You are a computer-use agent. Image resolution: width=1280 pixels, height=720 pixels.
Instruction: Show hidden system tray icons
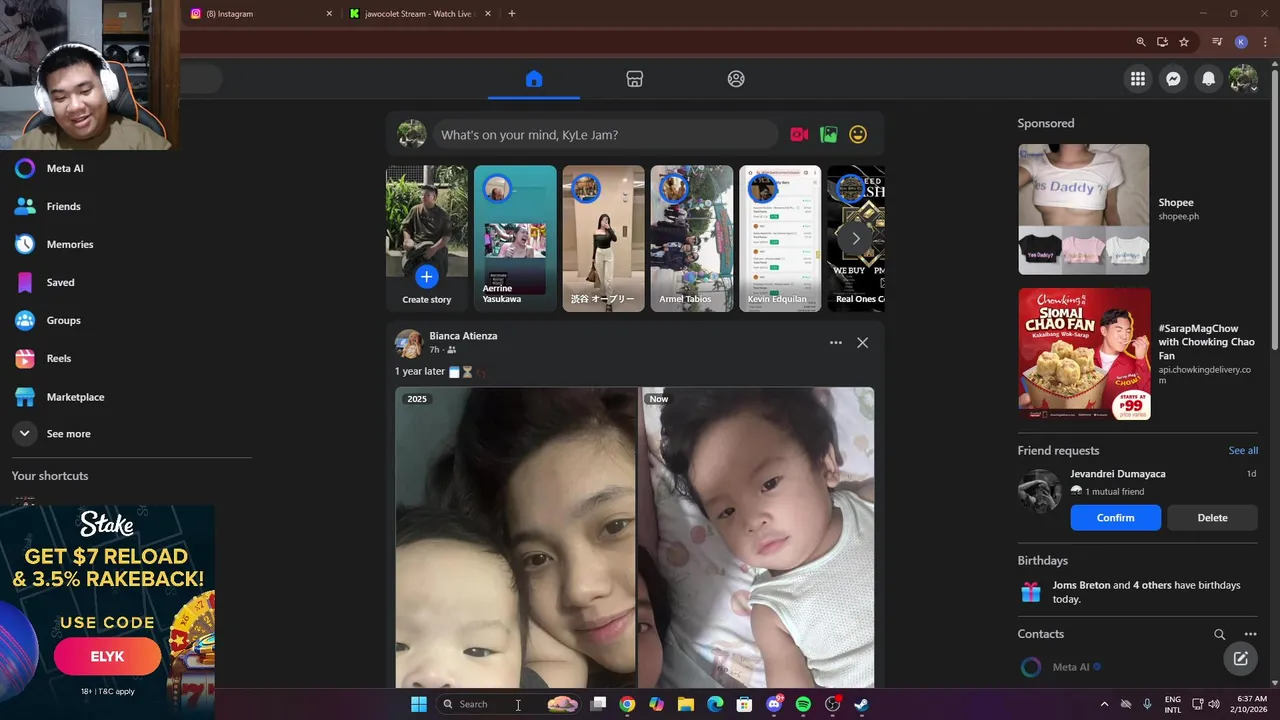pyautogui.click(x=1104, y=704)
